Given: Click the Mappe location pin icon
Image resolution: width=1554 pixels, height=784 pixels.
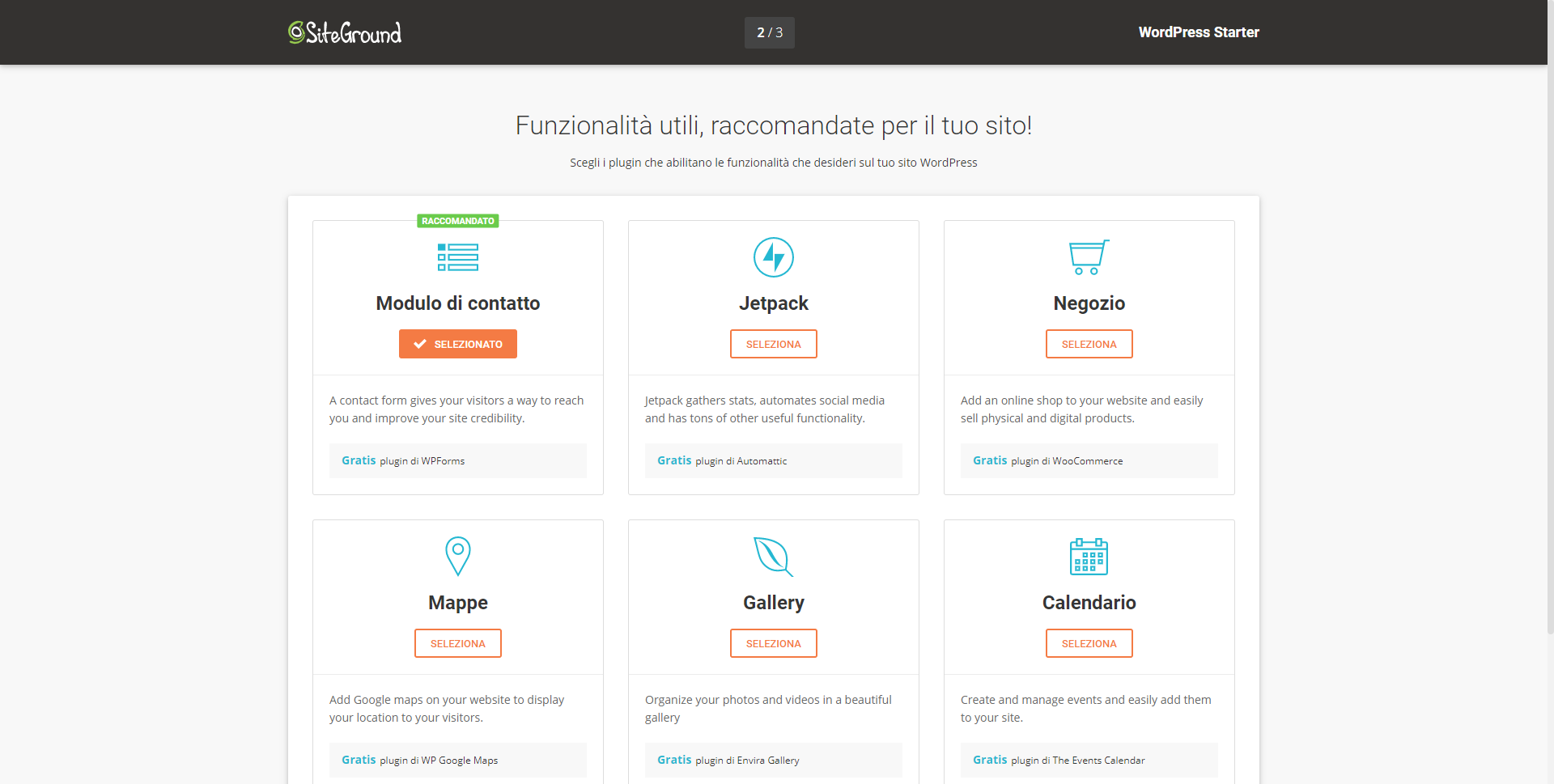Looking at the screenshot, I should (457, 557).
